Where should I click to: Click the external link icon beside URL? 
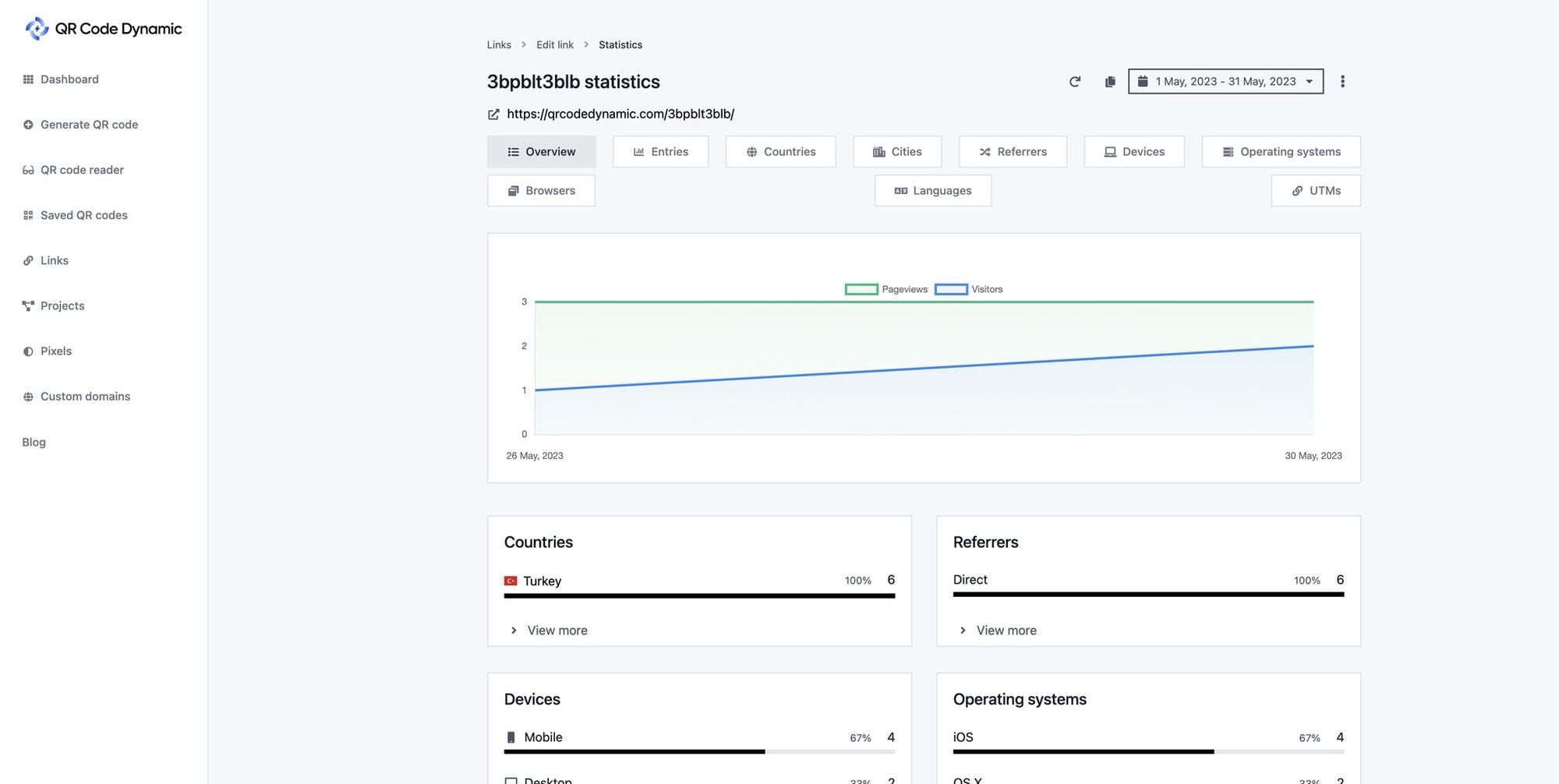[x=493, y=115]
